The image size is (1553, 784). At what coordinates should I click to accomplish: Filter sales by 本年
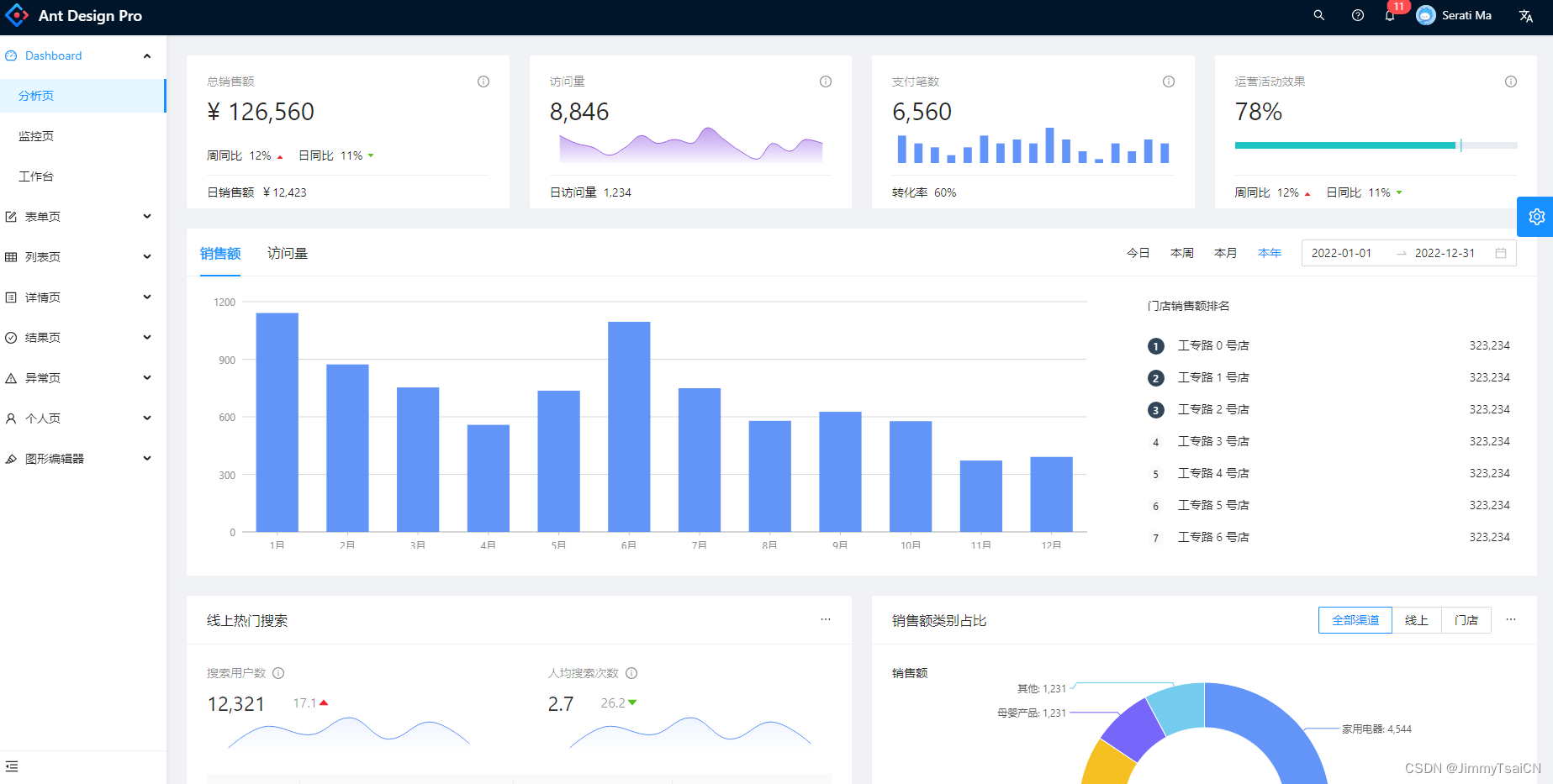tap(1270, 253)
